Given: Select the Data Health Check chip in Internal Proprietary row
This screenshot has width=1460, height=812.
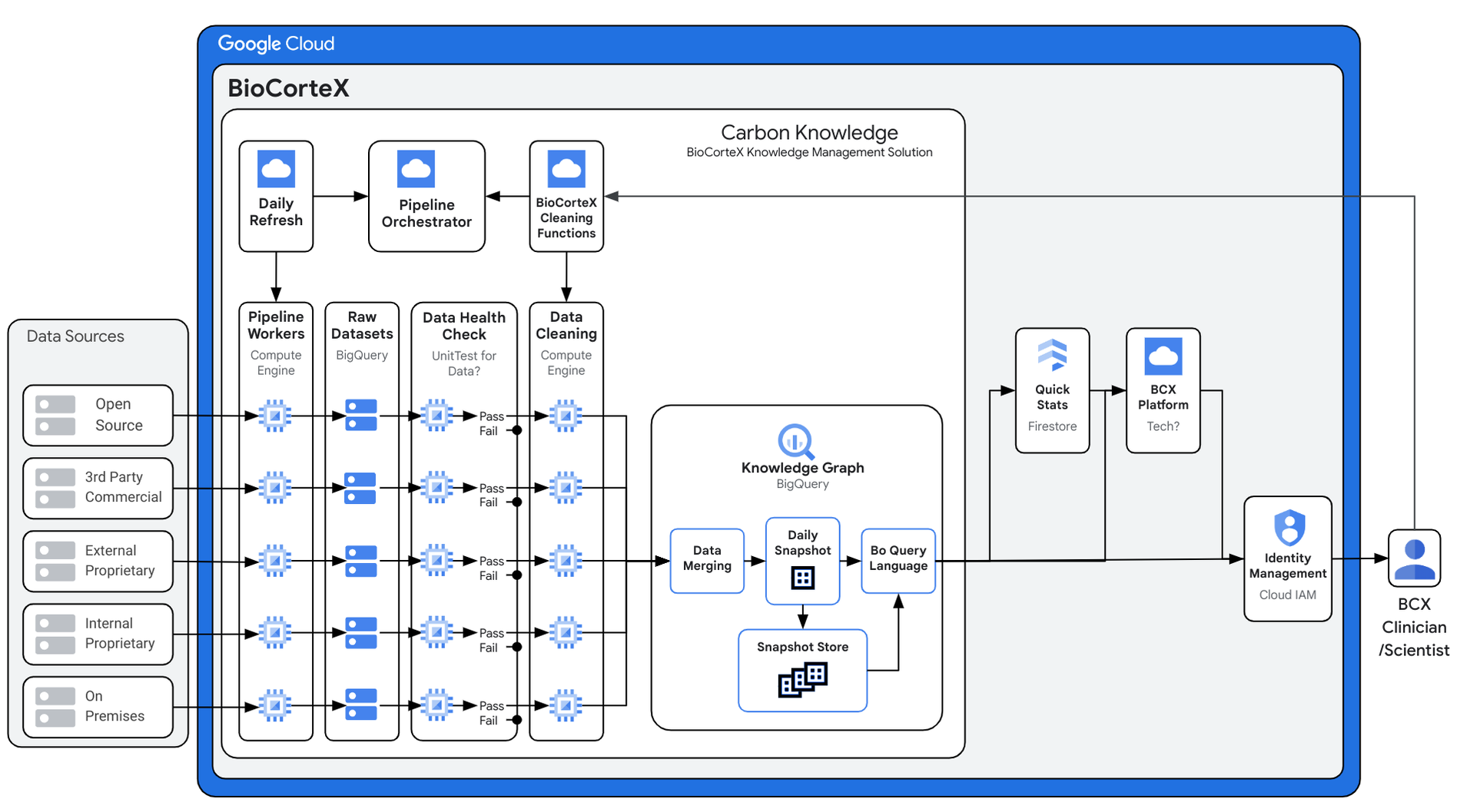Looking at the screenshot, I should (x=437, y=632).
